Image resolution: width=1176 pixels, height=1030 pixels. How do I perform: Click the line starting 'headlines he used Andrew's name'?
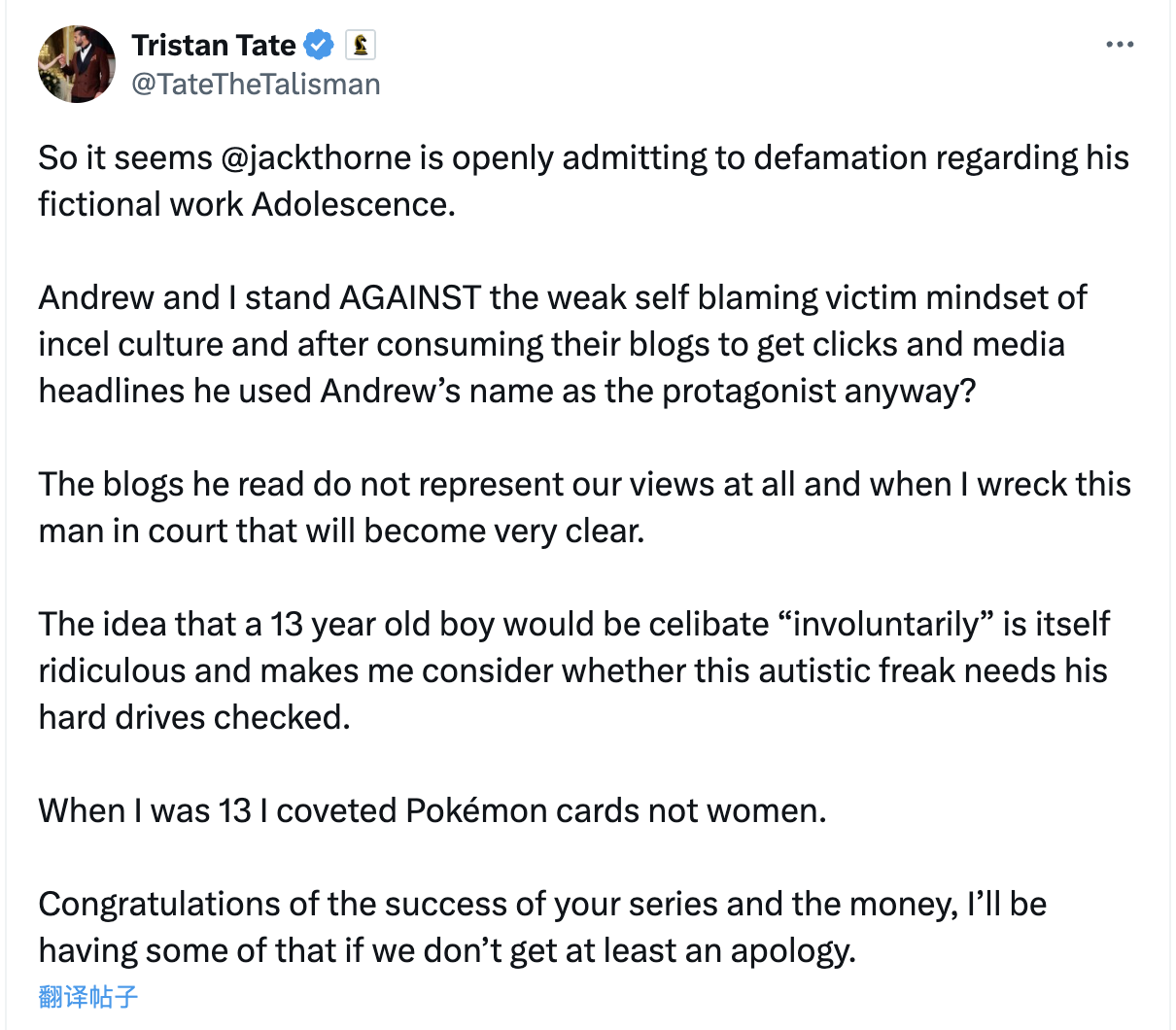pos(507,391)
